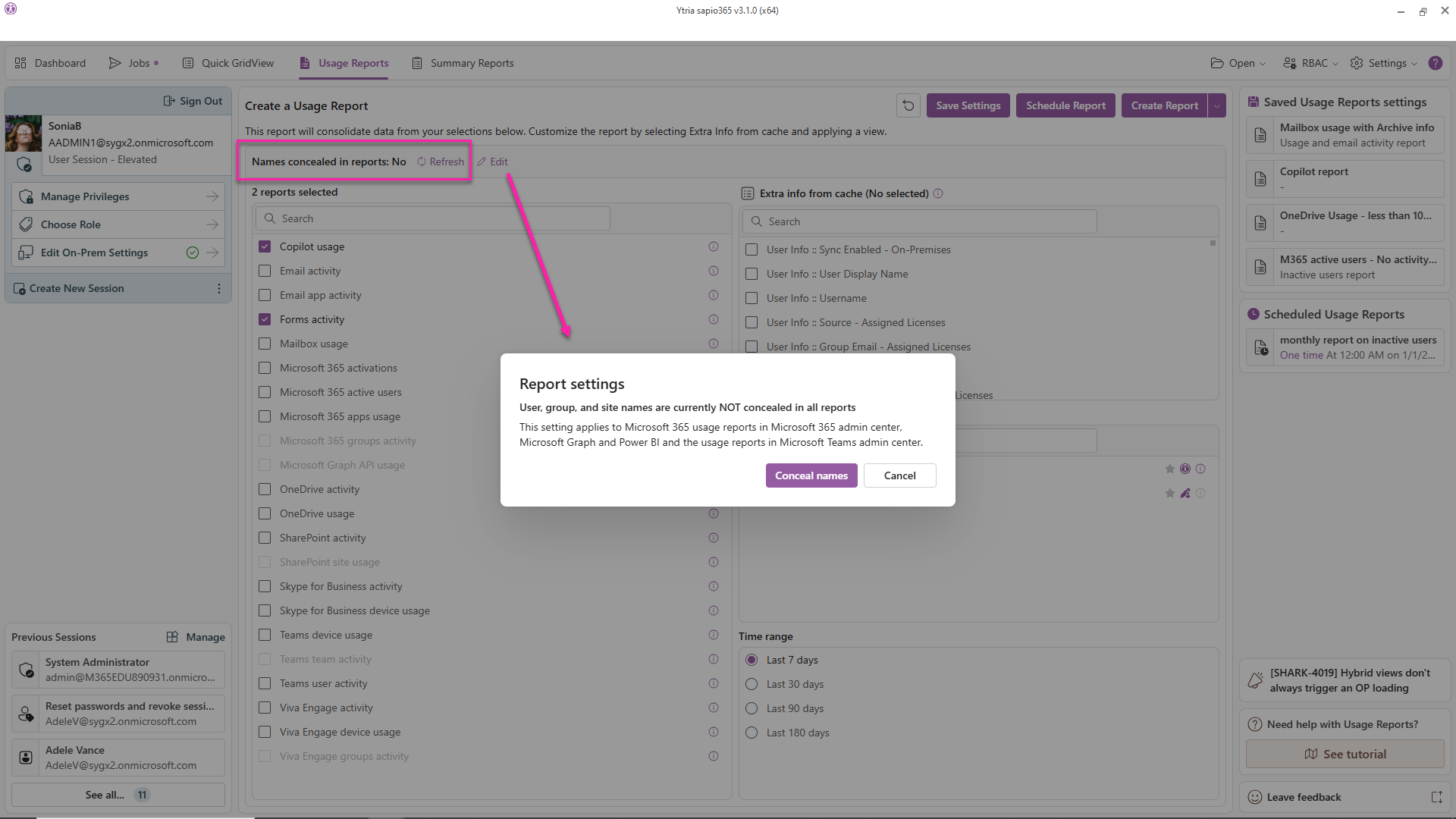Select the Last 180 days radio button
This screenshot has width=1456, height=819.
pyautogui.click(x=752, y=733)
